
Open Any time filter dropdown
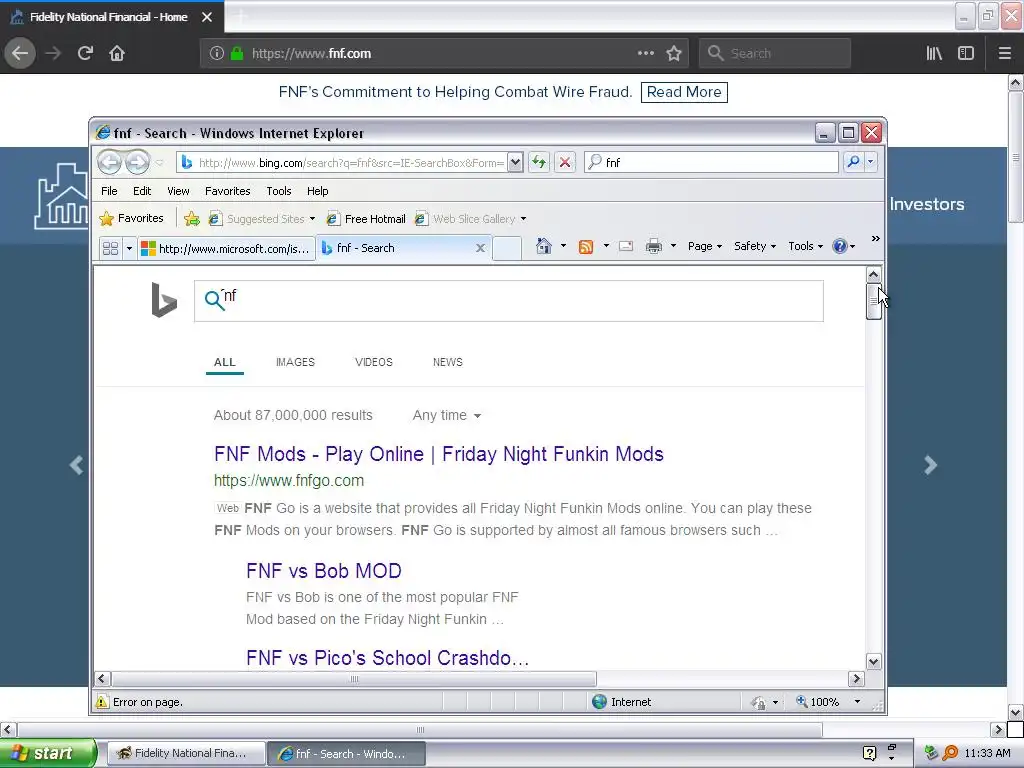[447, 415]
